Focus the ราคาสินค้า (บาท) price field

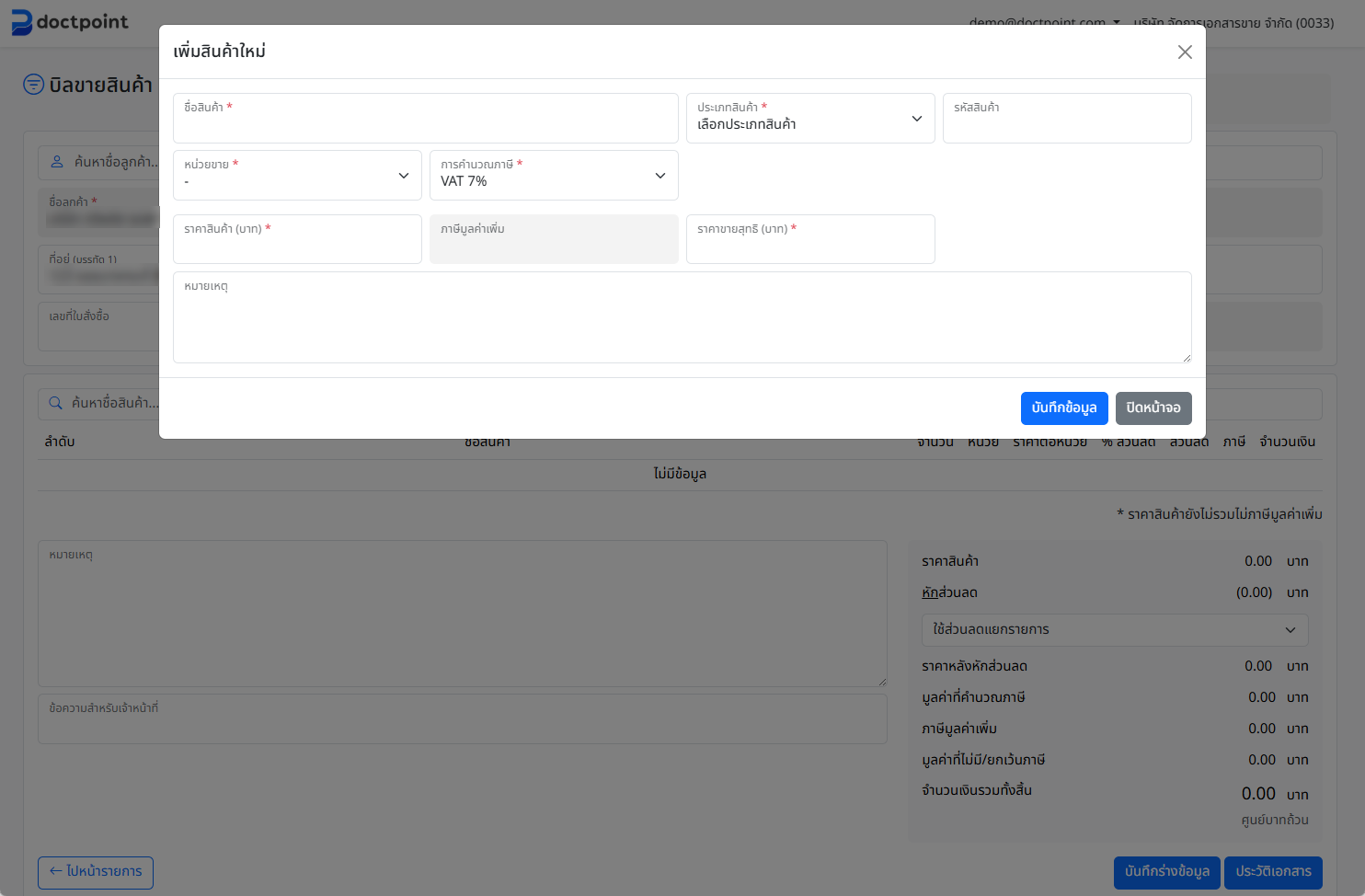(x=297, y=245)
